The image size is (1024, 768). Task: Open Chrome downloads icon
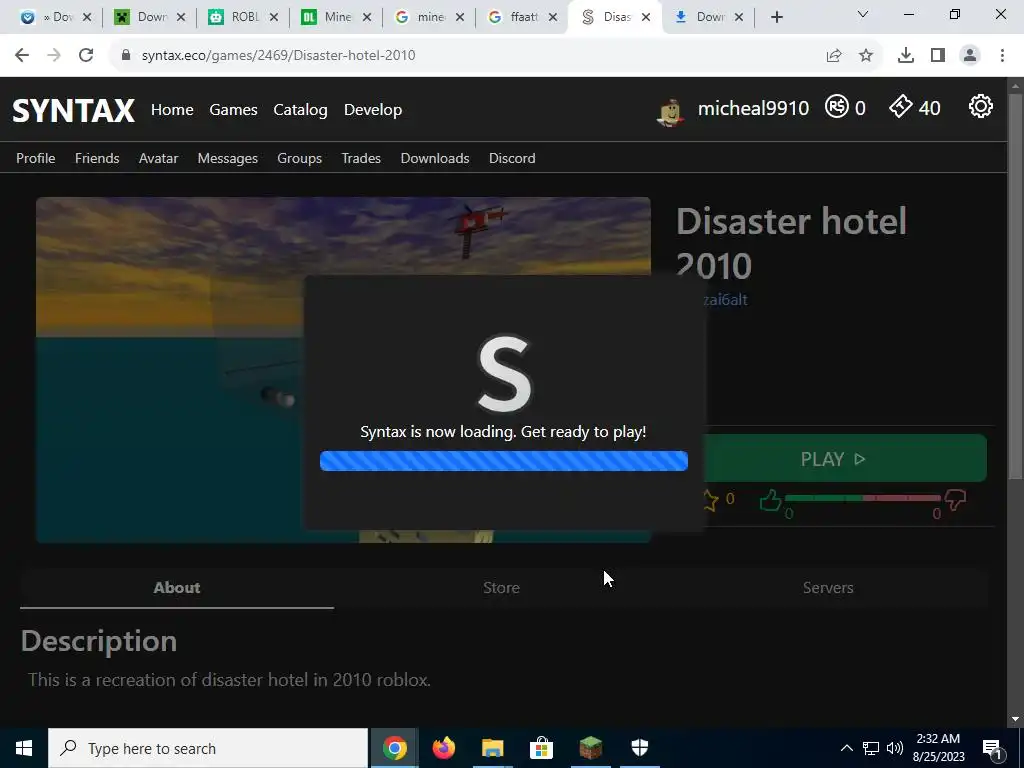tap(906, 56)
